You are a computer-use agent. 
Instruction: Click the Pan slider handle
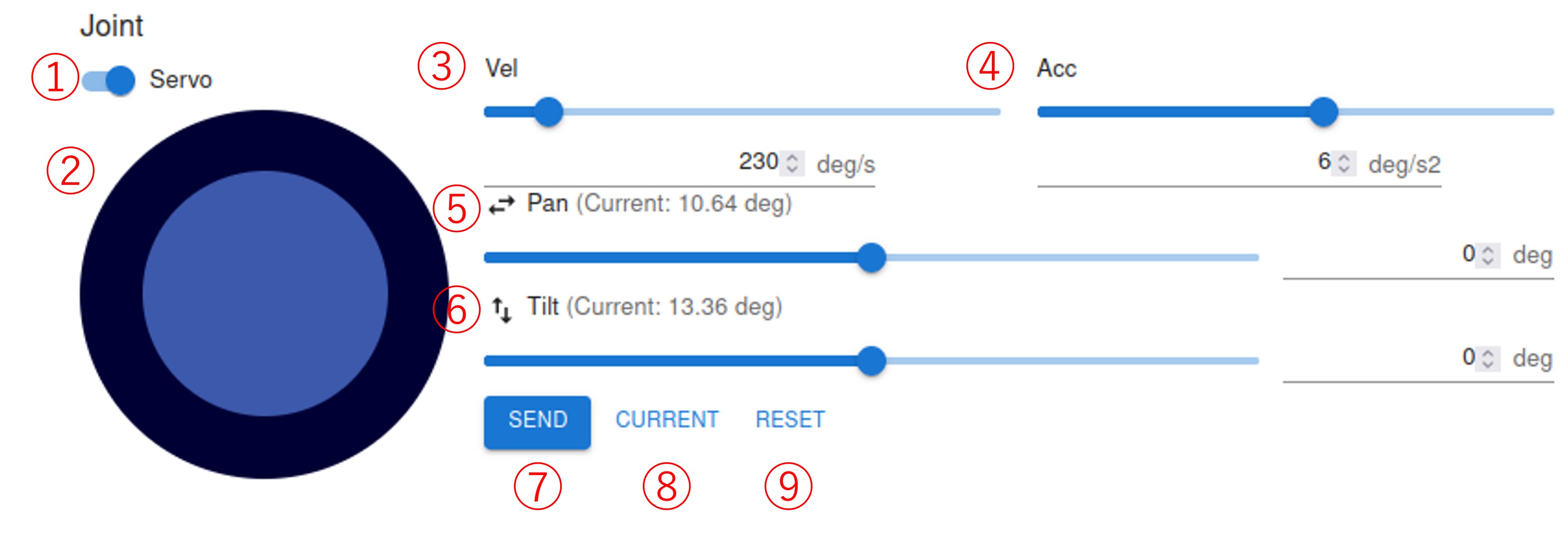(x=871, y=257)
